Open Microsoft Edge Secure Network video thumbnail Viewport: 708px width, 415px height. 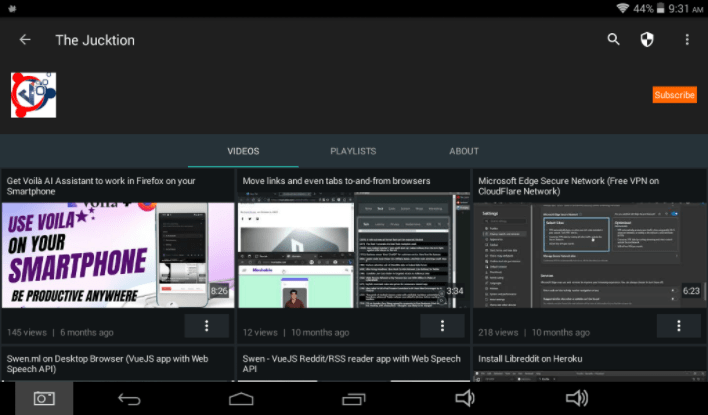coord(589,255)
